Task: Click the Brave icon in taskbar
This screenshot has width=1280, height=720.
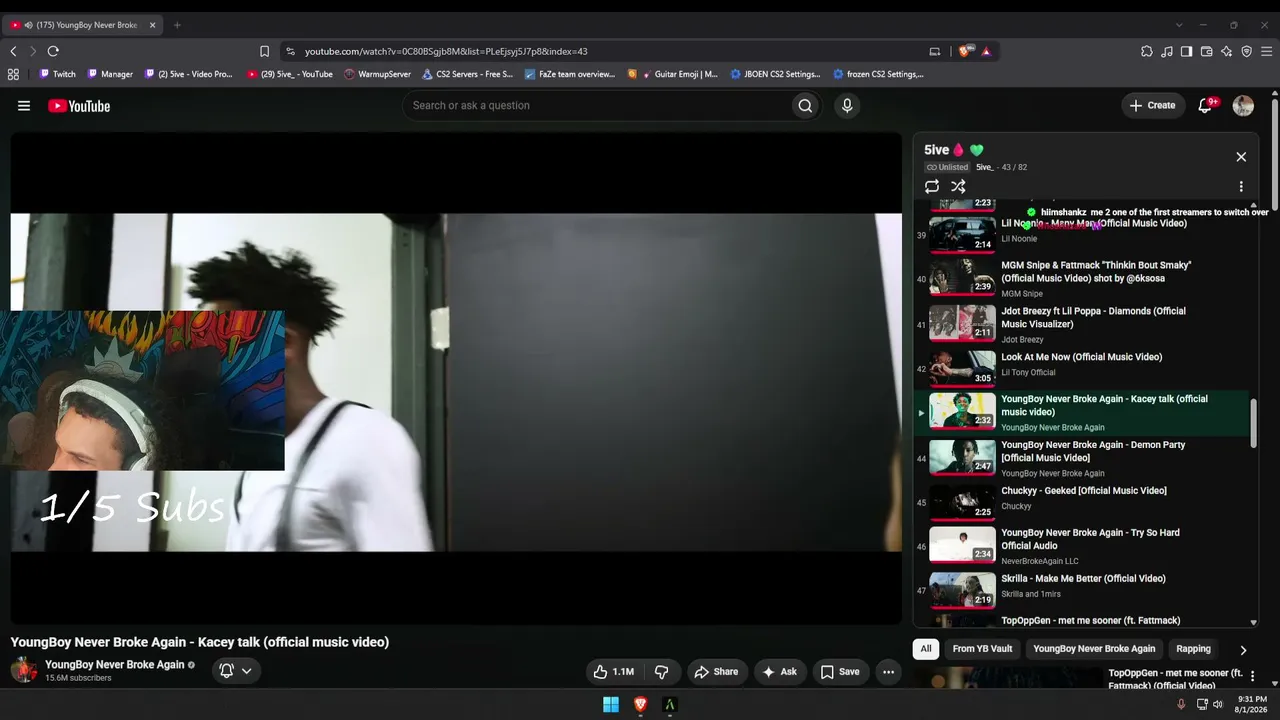Action: 640,705
